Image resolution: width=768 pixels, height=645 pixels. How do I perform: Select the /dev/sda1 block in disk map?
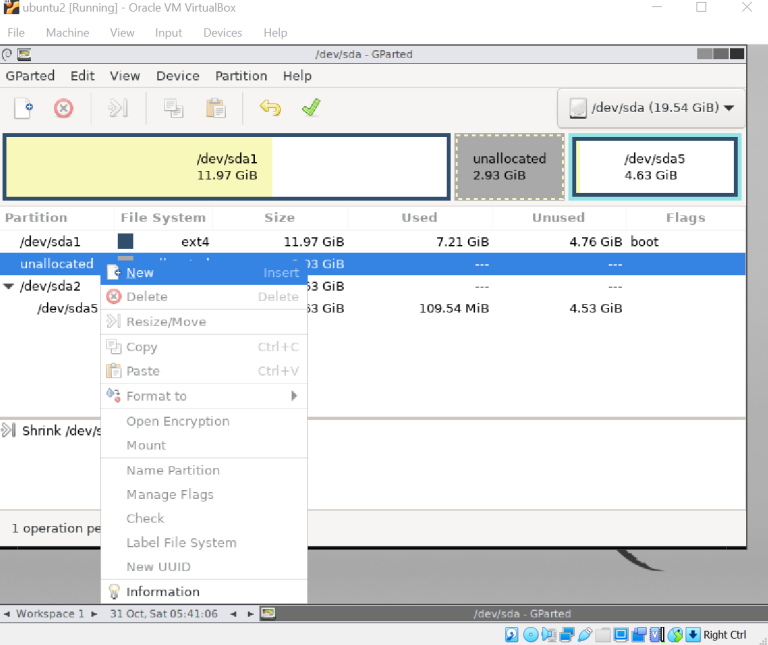tap(226, 167)
